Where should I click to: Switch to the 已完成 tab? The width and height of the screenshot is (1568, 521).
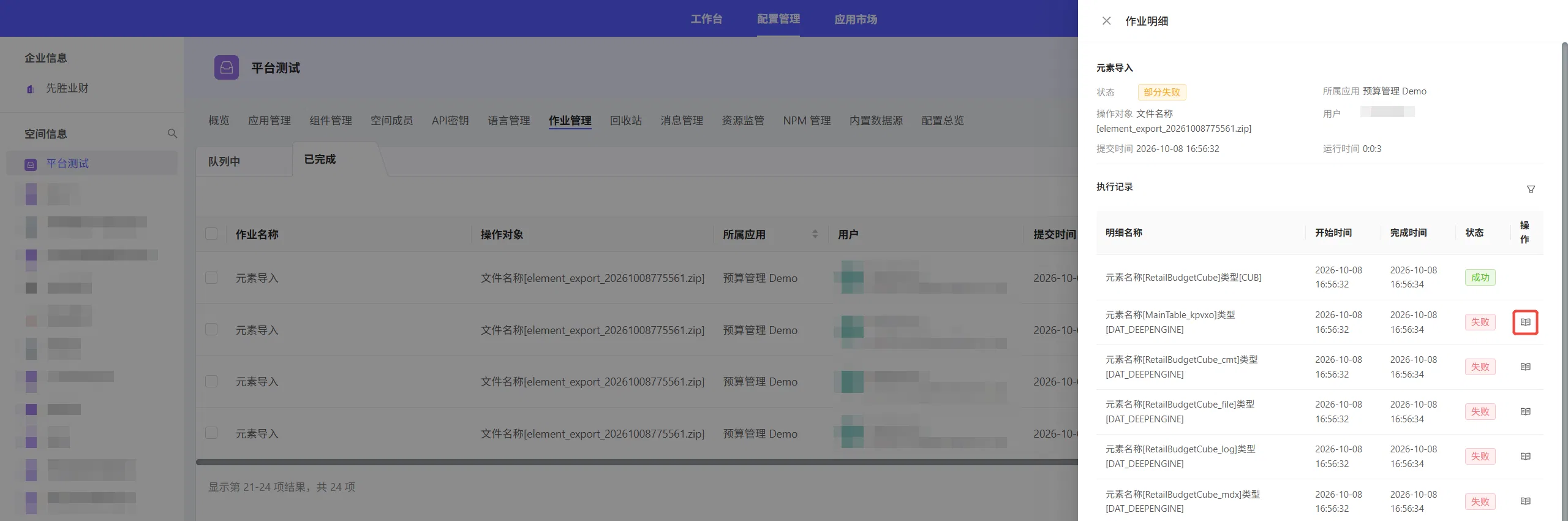[x=320, y=159]
